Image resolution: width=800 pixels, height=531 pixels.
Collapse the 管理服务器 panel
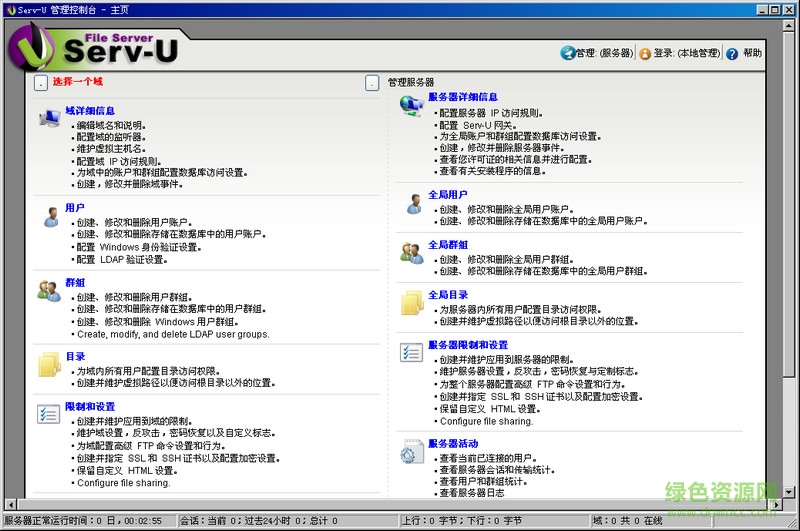[372, 83]
